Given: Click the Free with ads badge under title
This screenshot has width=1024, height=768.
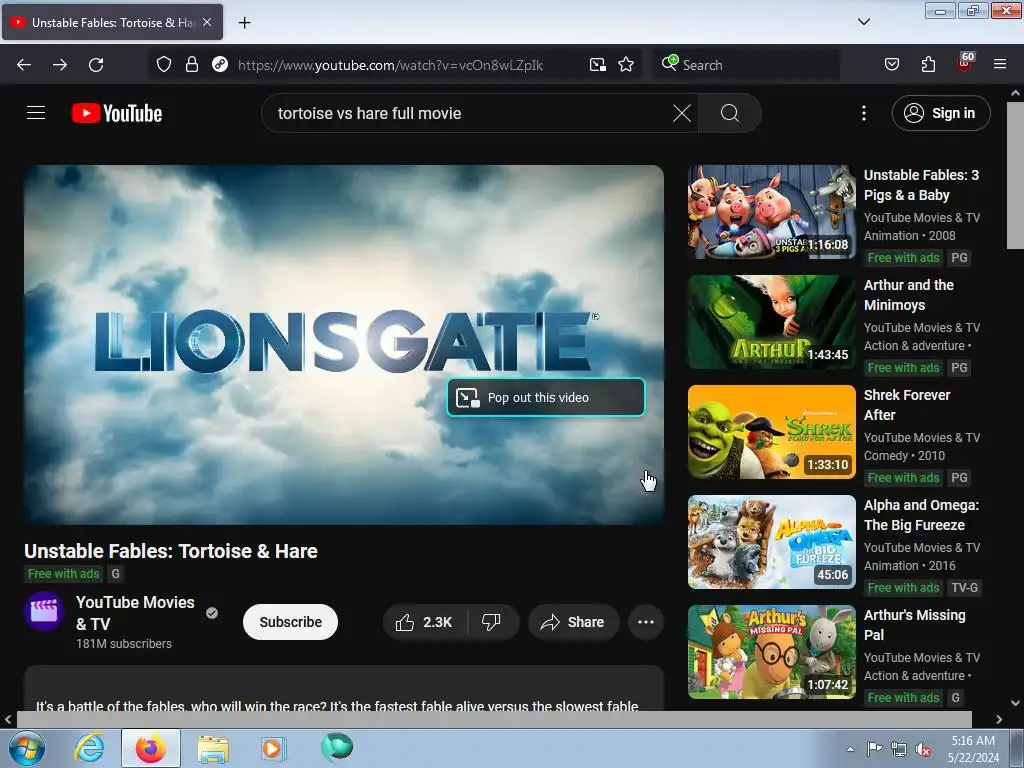Looking at the screenshot, I should [63, 574].
